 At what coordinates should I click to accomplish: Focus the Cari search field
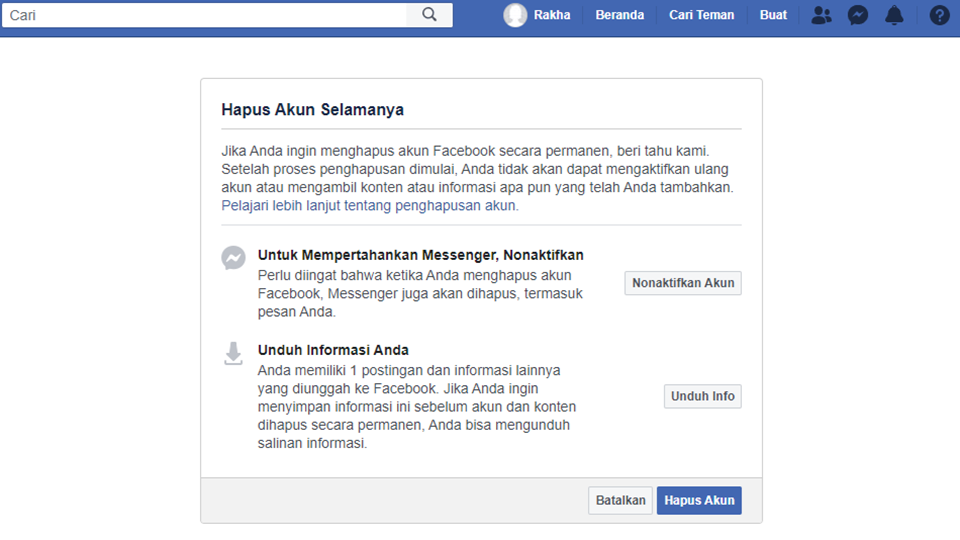pos(205,15)
